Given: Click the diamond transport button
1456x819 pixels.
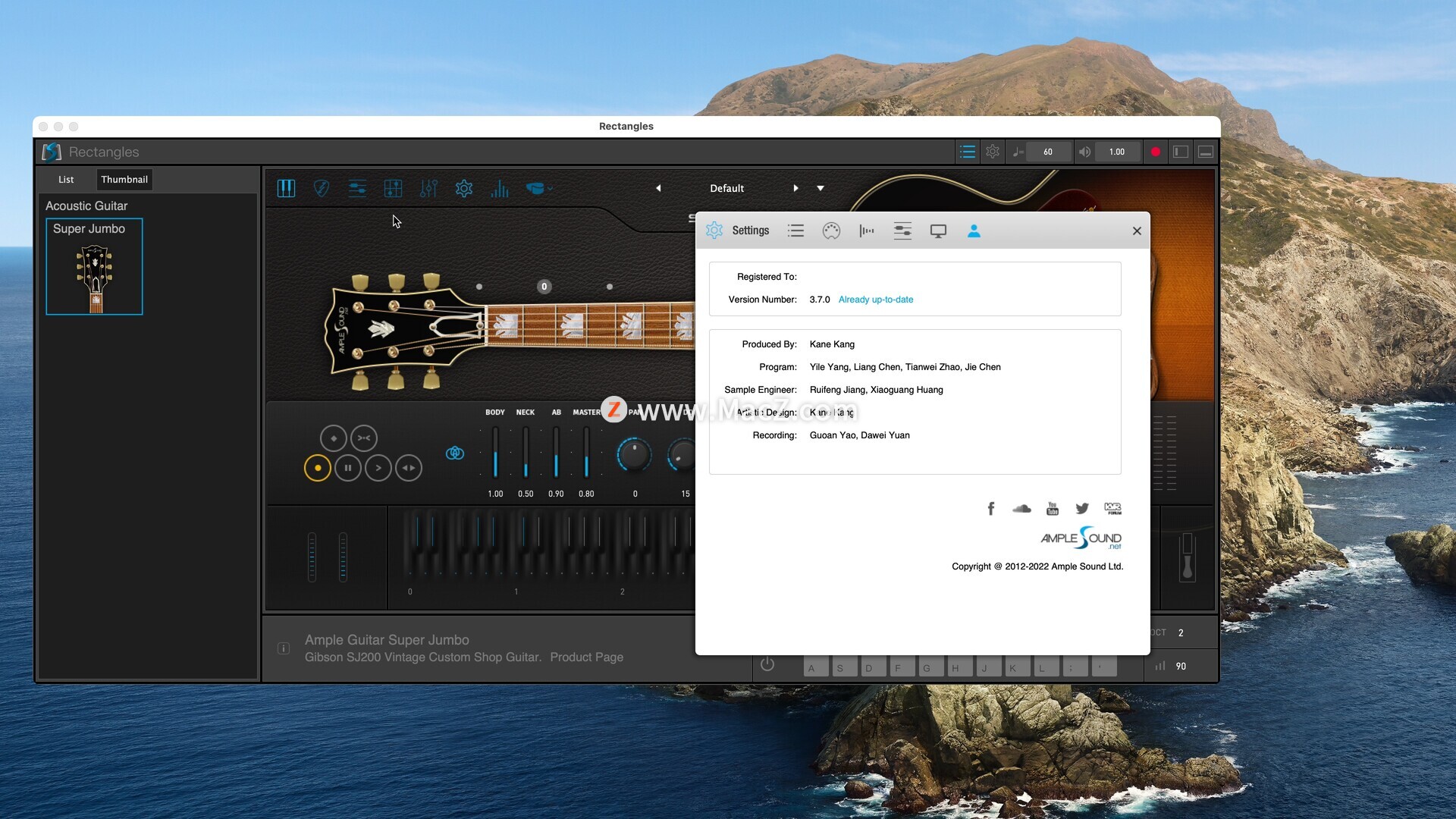Looking at the screenshot, I should pos(334,438).
